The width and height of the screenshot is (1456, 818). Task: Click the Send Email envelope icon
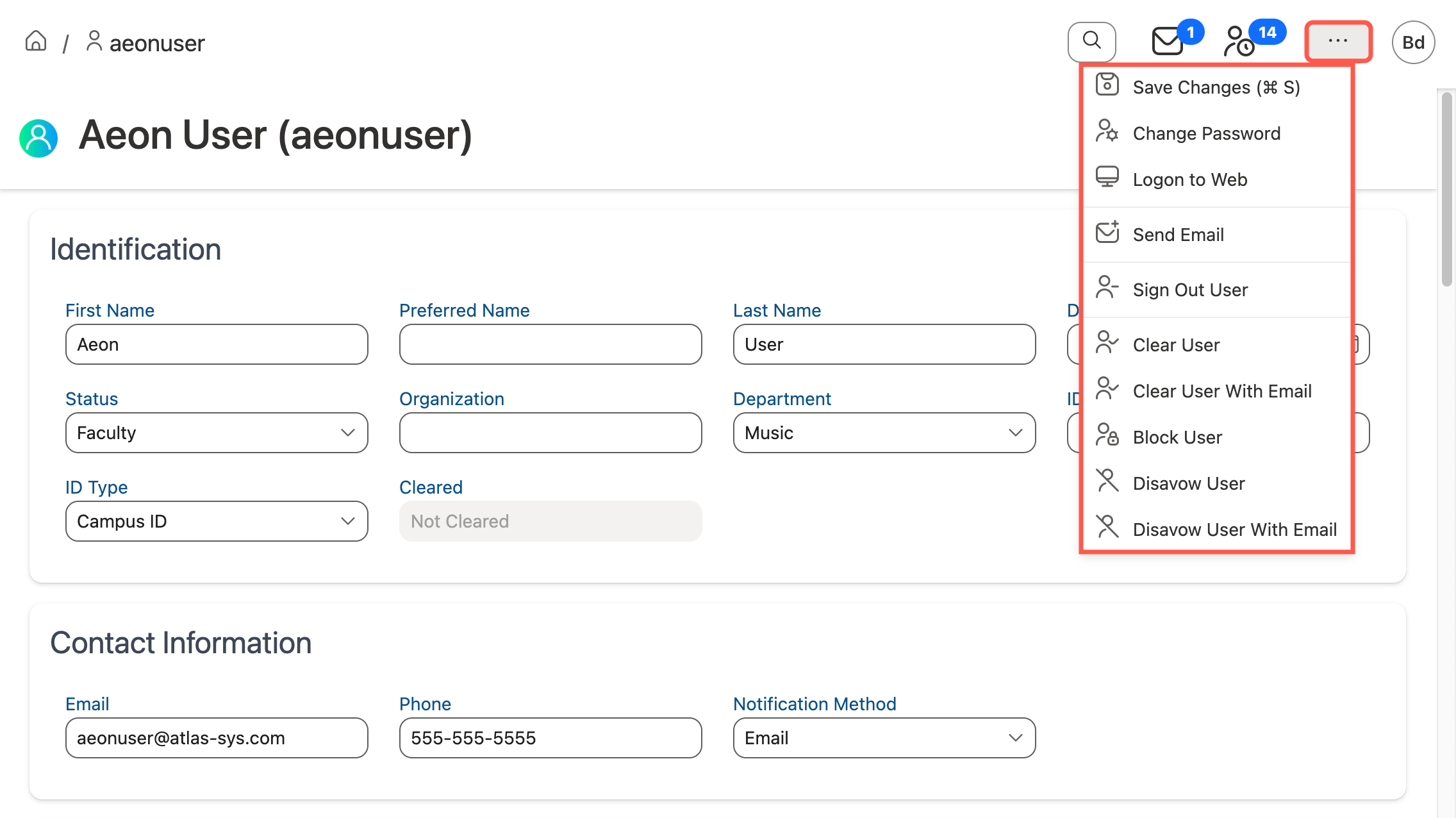(x=1107, y=233)
